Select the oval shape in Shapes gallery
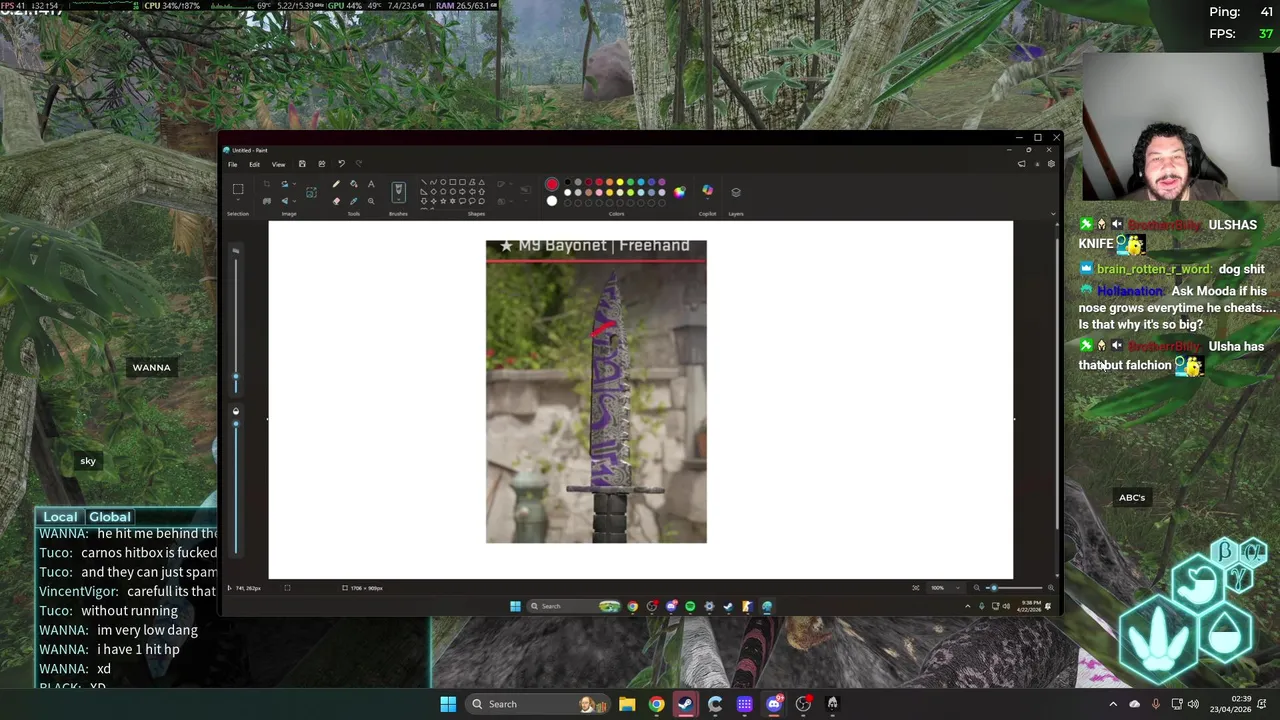This screenshot has width=1280, height=720. click(442, 183)
